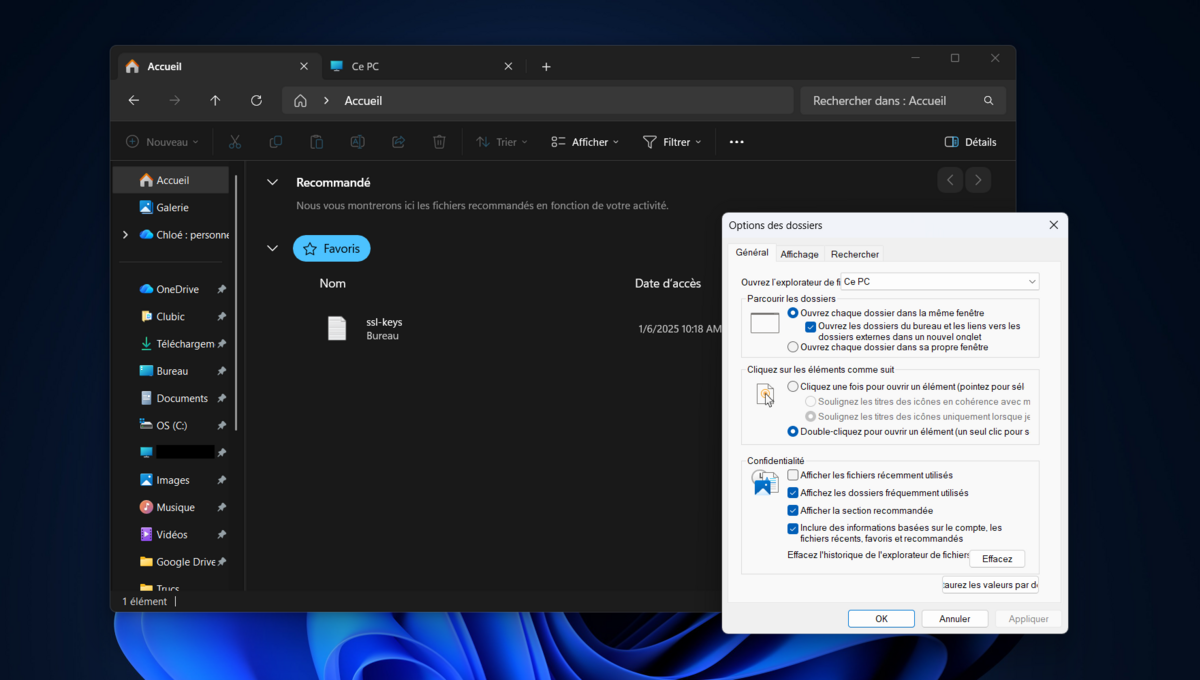Click the Delete trash icon in toolbar
This screenshot has width=1200, height=680.
coord(439,142)
